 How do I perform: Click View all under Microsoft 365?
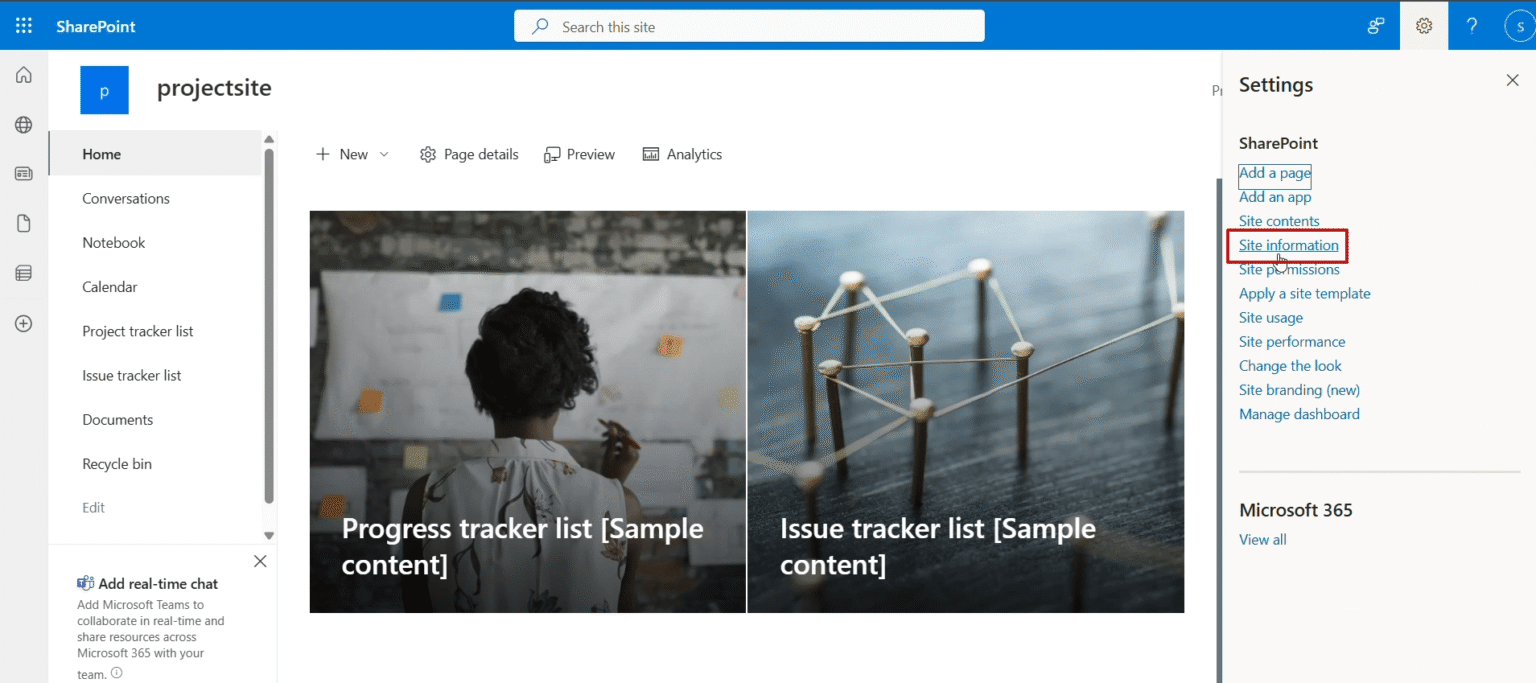1262,539
